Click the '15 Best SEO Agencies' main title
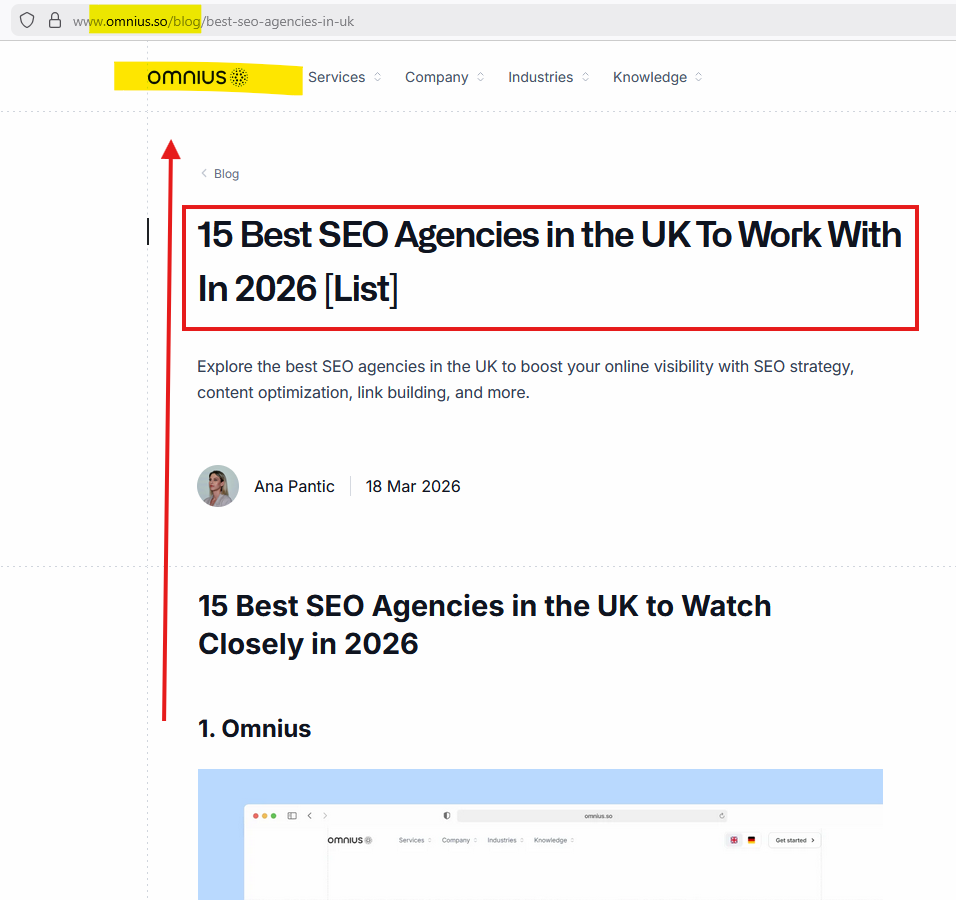Image resolution: width=956 pixels, height=900 pixels. [549, 262]
